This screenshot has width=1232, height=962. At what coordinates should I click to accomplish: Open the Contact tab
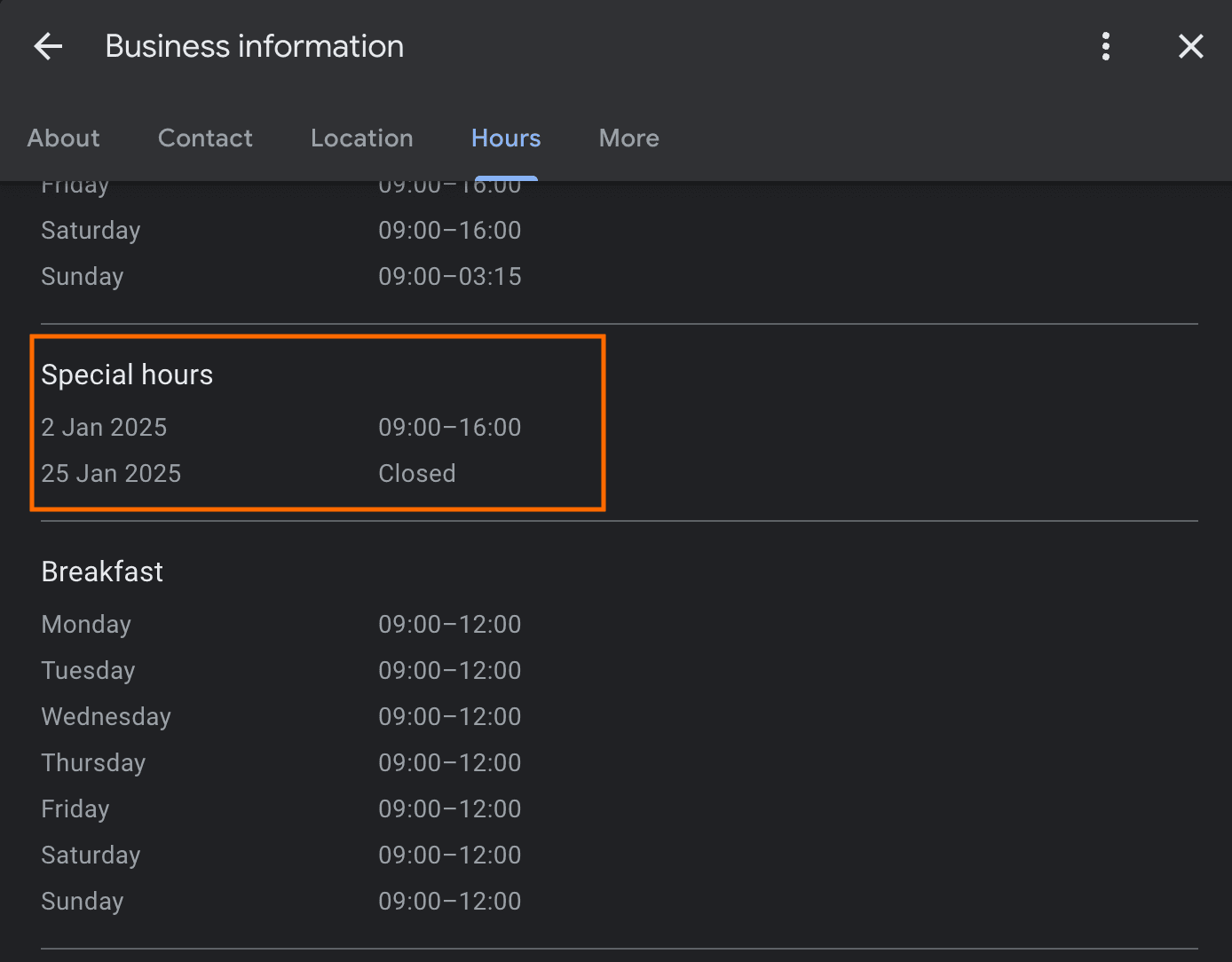[205, 138]
